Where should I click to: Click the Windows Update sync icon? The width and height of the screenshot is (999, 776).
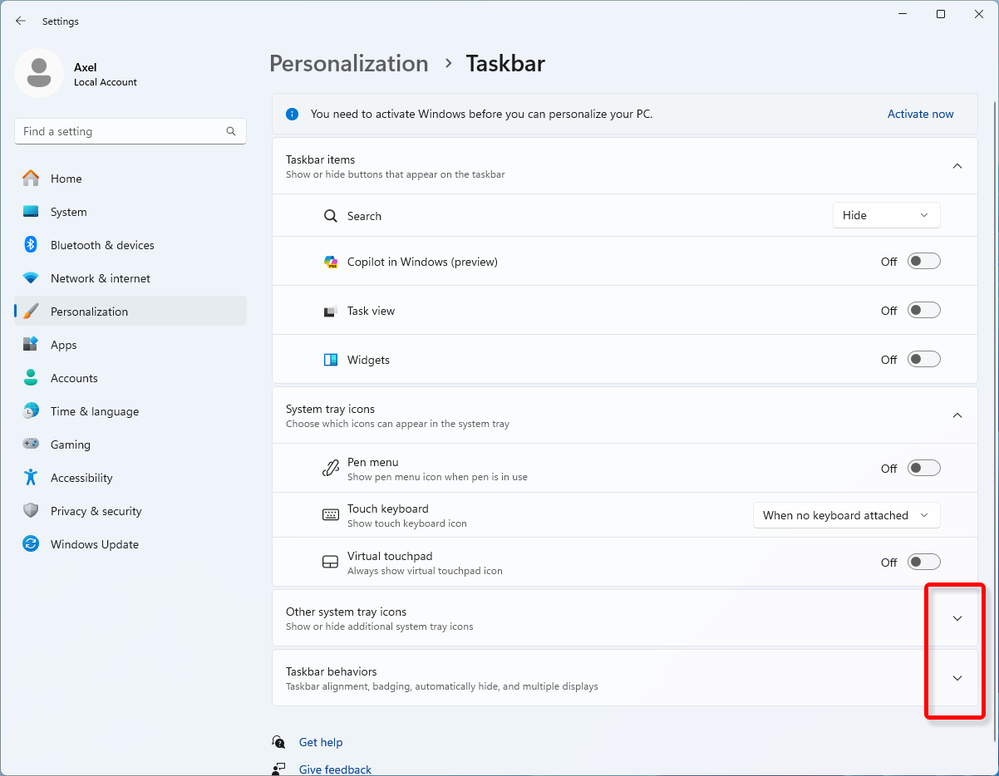click(31, 544)
